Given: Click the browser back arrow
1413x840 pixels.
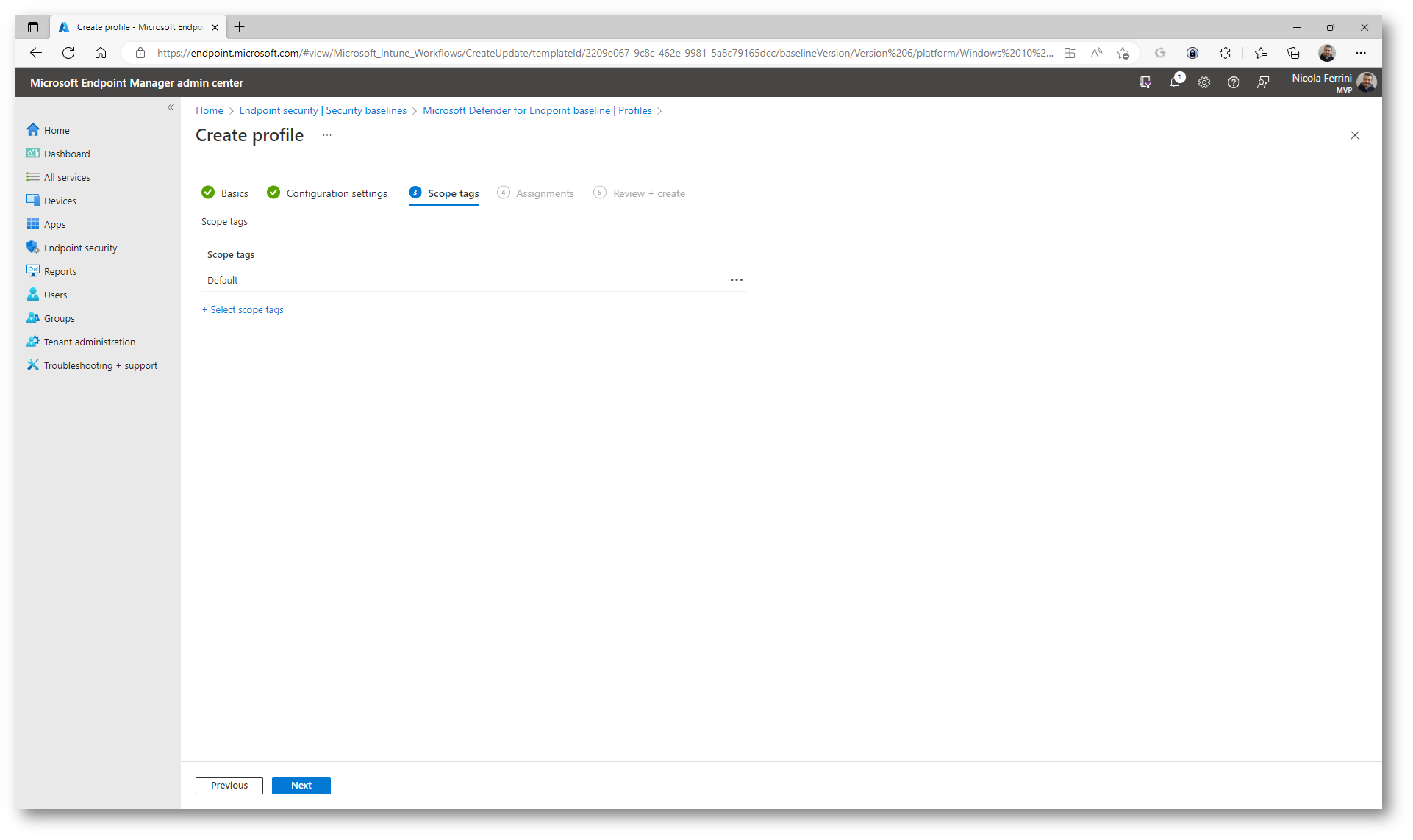Looking at the screenshot, I should (36, 53).
